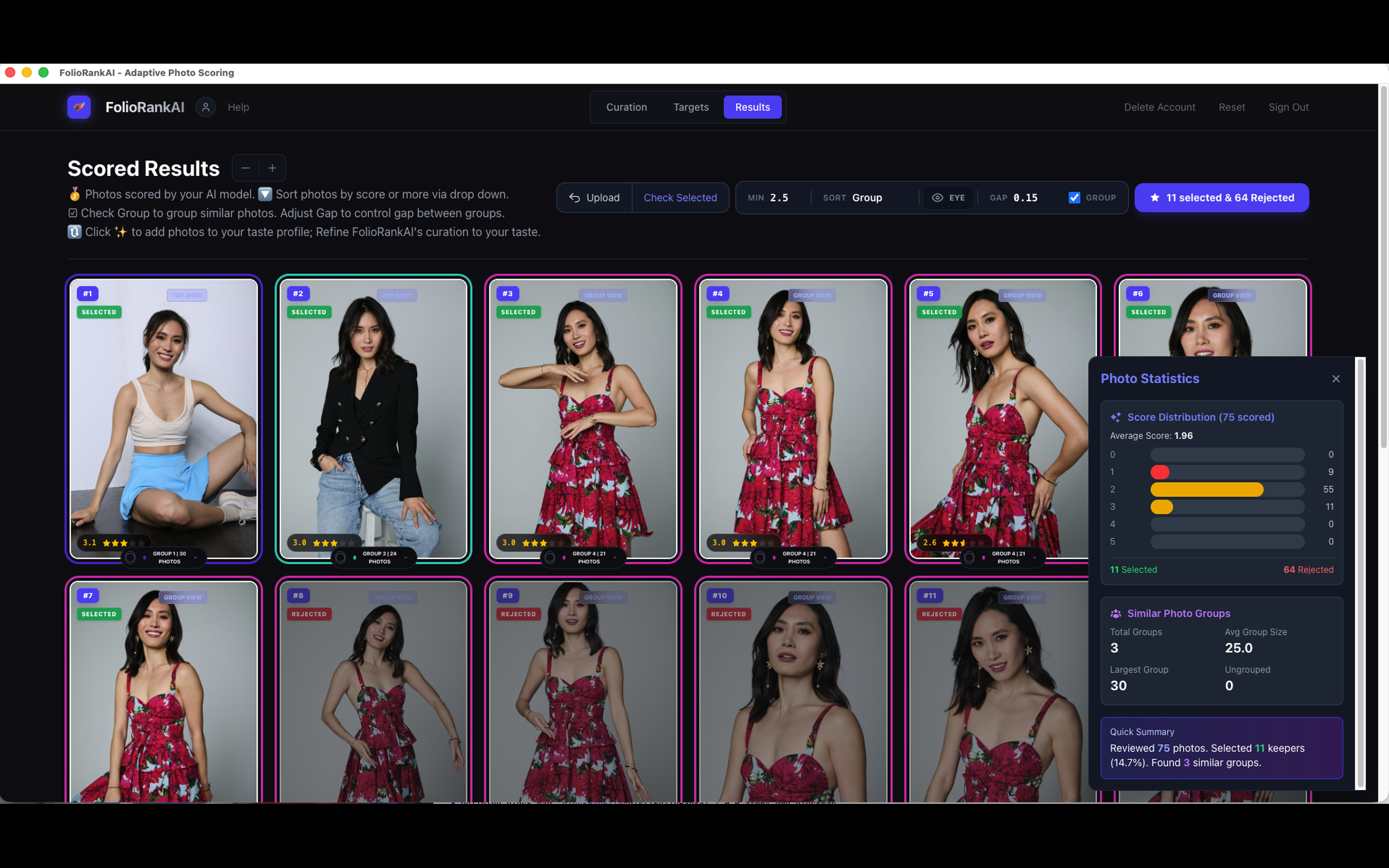Expand Group 1 chevron on photo #1
This screenshot has height=868, width=1389.
point(196,557)
